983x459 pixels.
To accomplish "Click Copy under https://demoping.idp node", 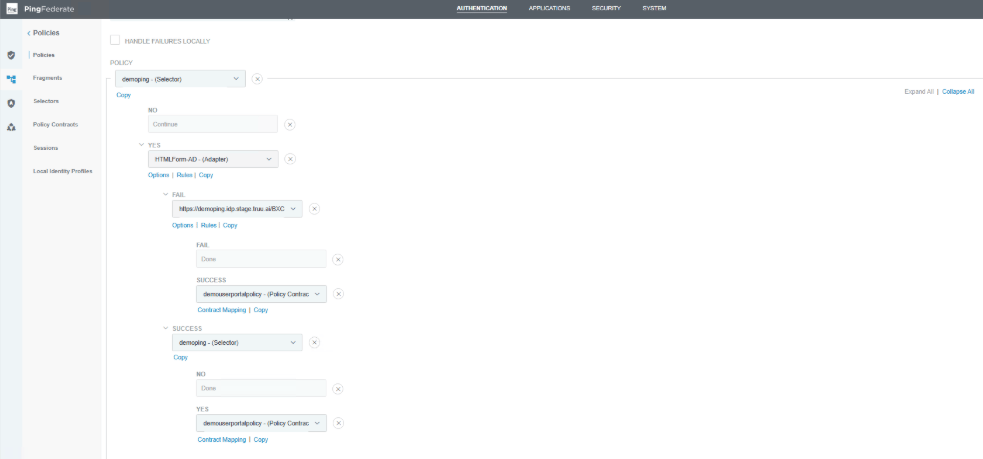I will [230, 225].
